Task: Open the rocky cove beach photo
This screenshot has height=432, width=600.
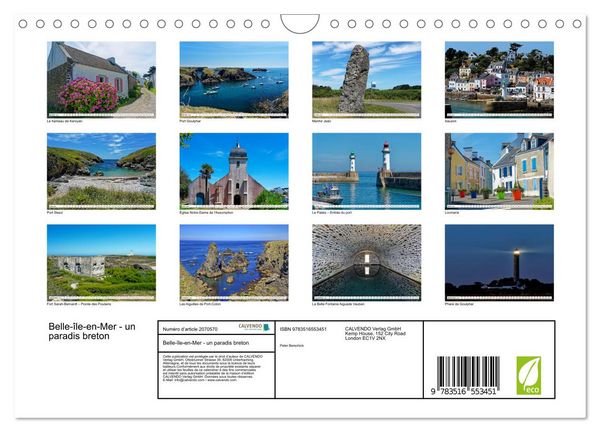Action: tap(101, 171)
